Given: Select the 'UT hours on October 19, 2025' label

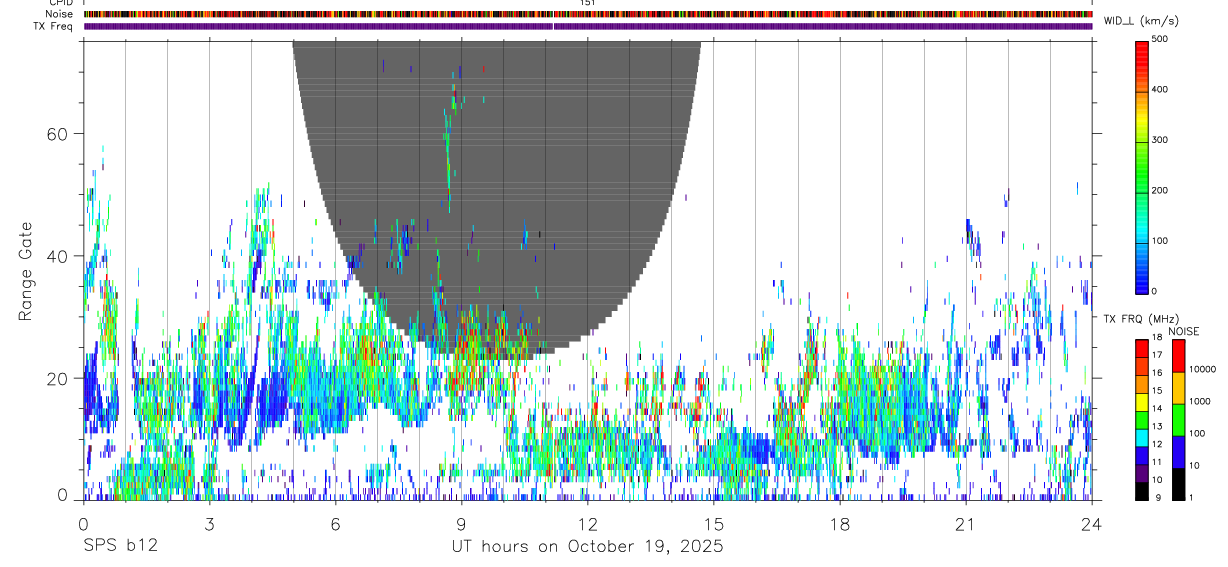Looking at the screenshot, I should click(x=586, y=547).
